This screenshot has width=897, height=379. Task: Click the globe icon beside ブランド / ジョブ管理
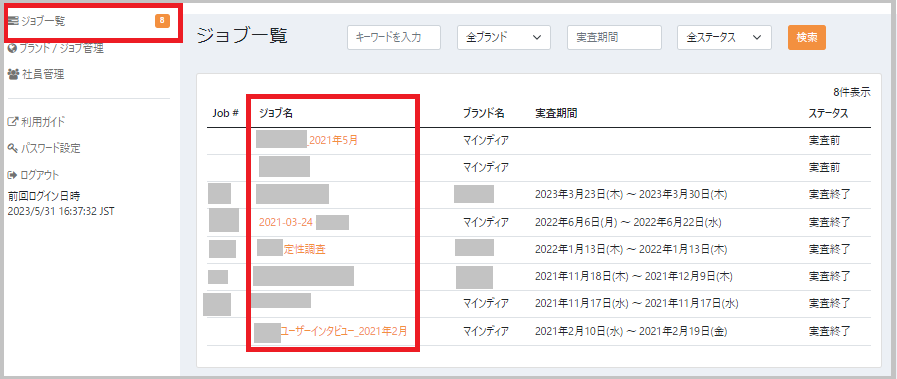[x=13, y=49]
